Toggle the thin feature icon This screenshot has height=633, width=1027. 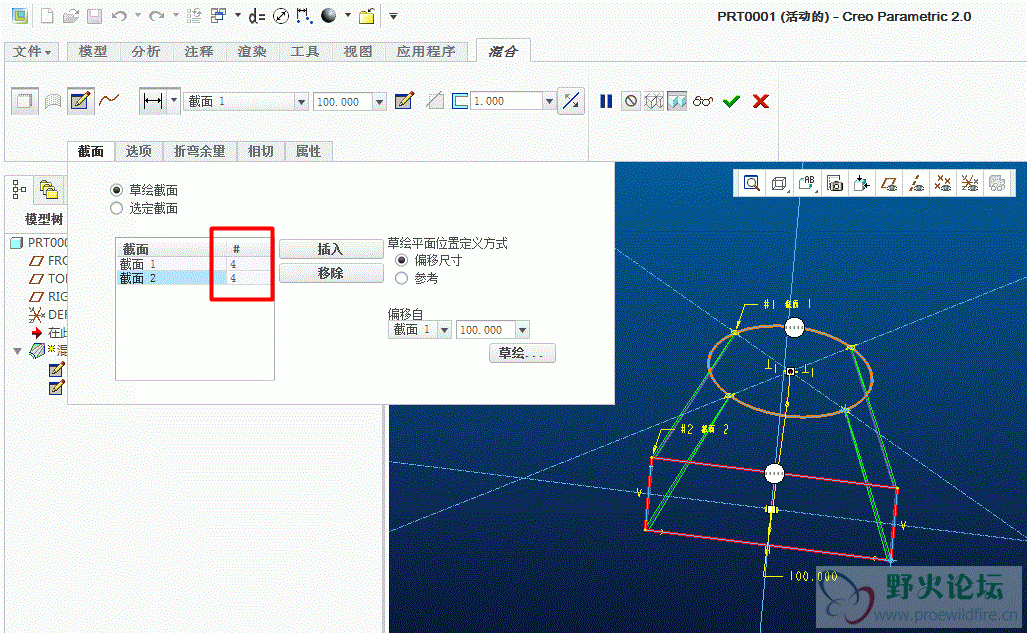click(460, 101)
